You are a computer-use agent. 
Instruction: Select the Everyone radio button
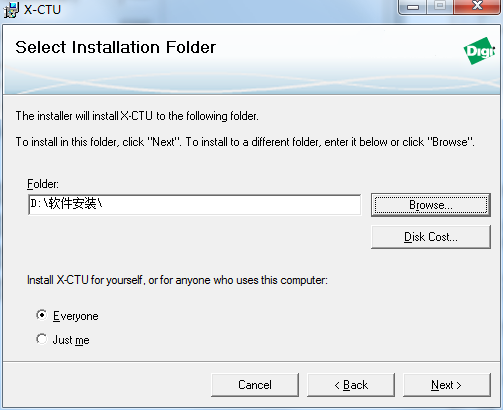(x=42, y=315)
